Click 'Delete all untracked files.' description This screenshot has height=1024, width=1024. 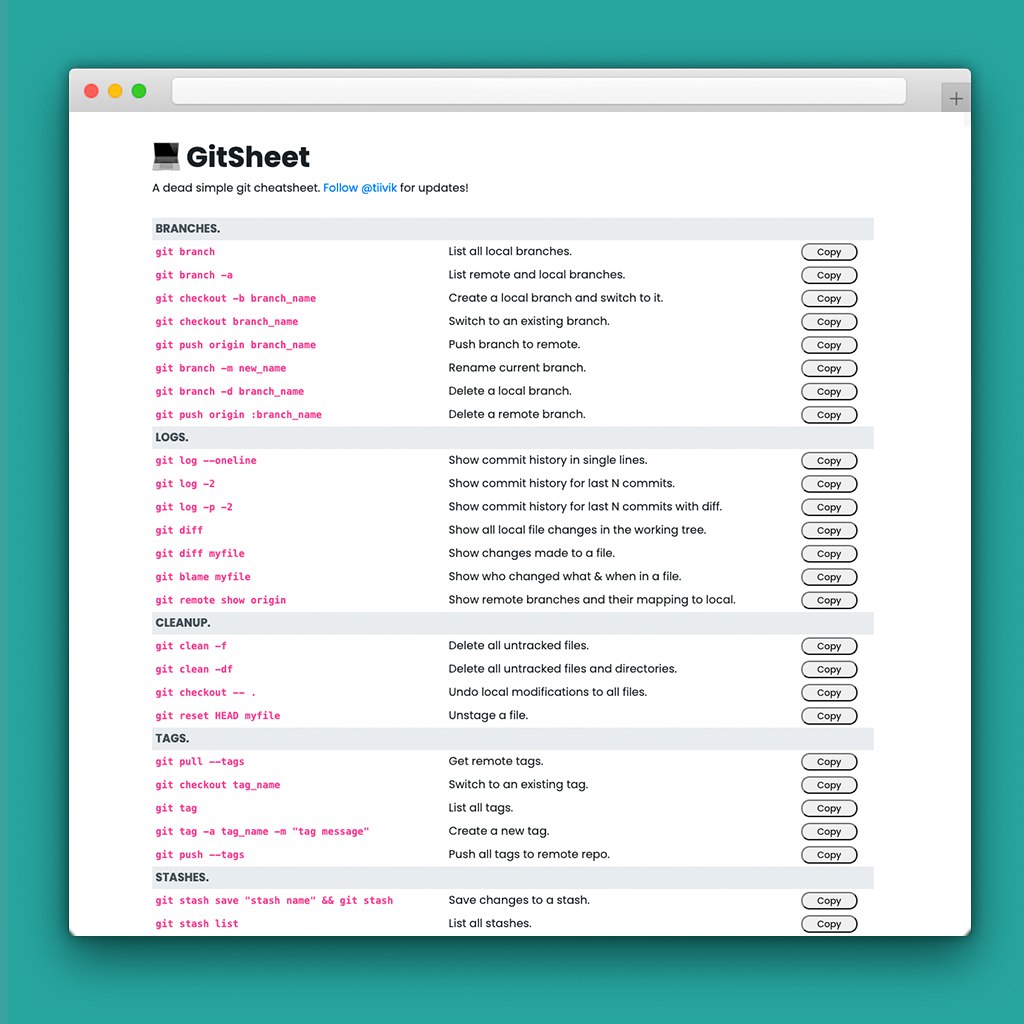pos(519,645)
